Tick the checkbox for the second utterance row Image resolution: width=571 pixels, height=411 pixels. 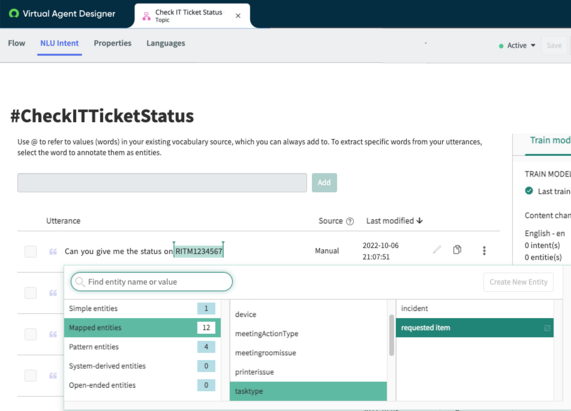coord(31,293)
